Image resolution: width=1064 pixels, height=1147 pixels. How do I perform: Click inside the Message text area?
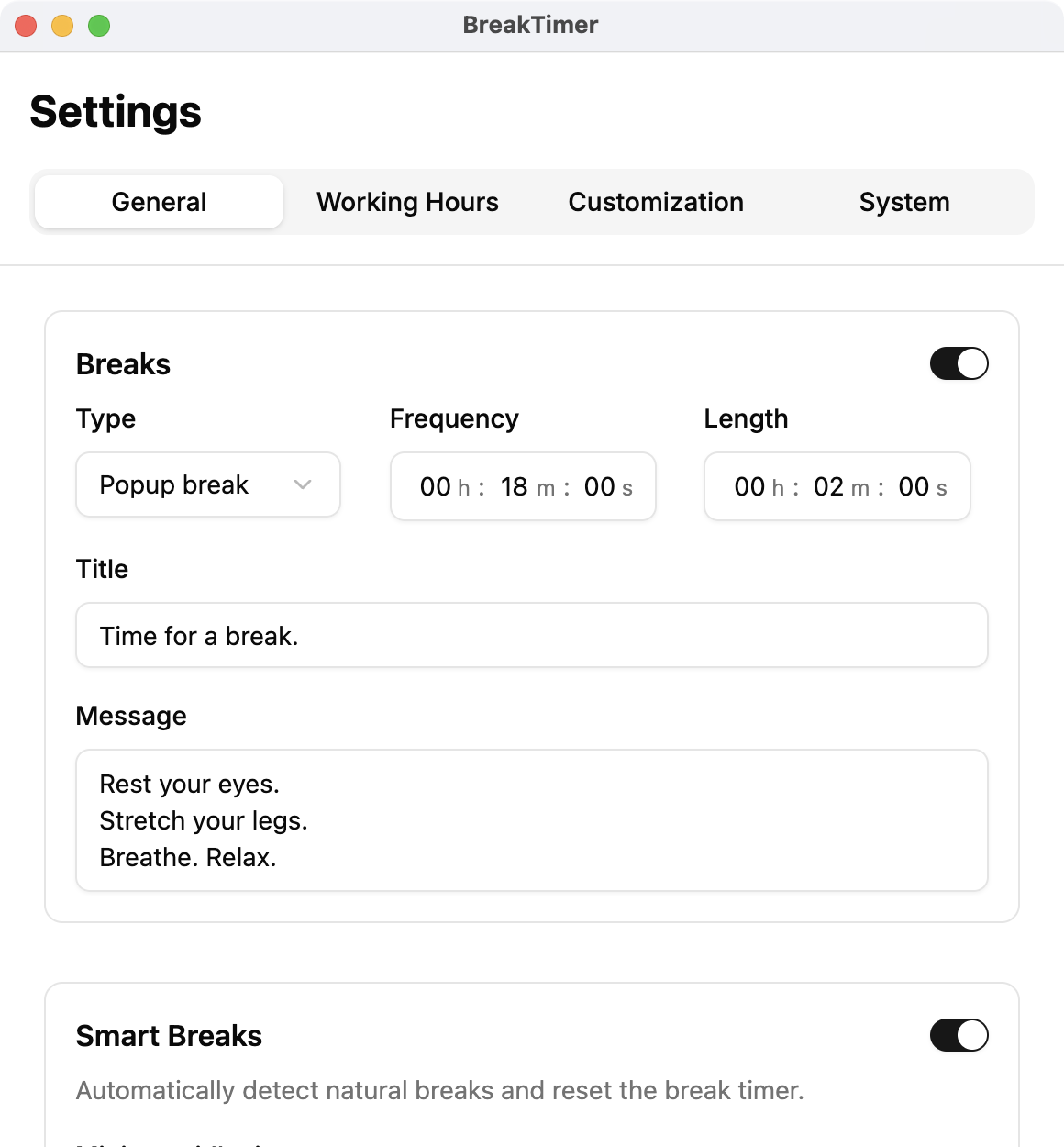coord(531,819)
